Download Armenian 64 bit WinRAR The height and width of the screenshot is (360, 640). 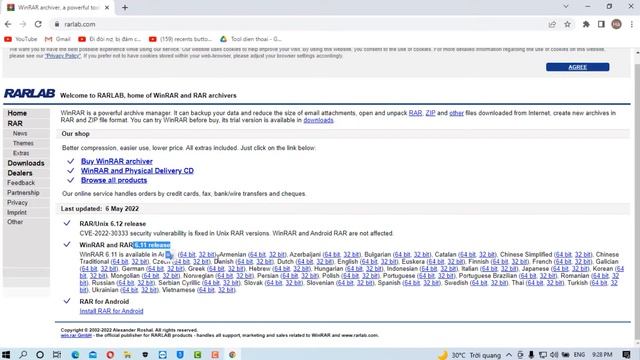tap(257, 254)
